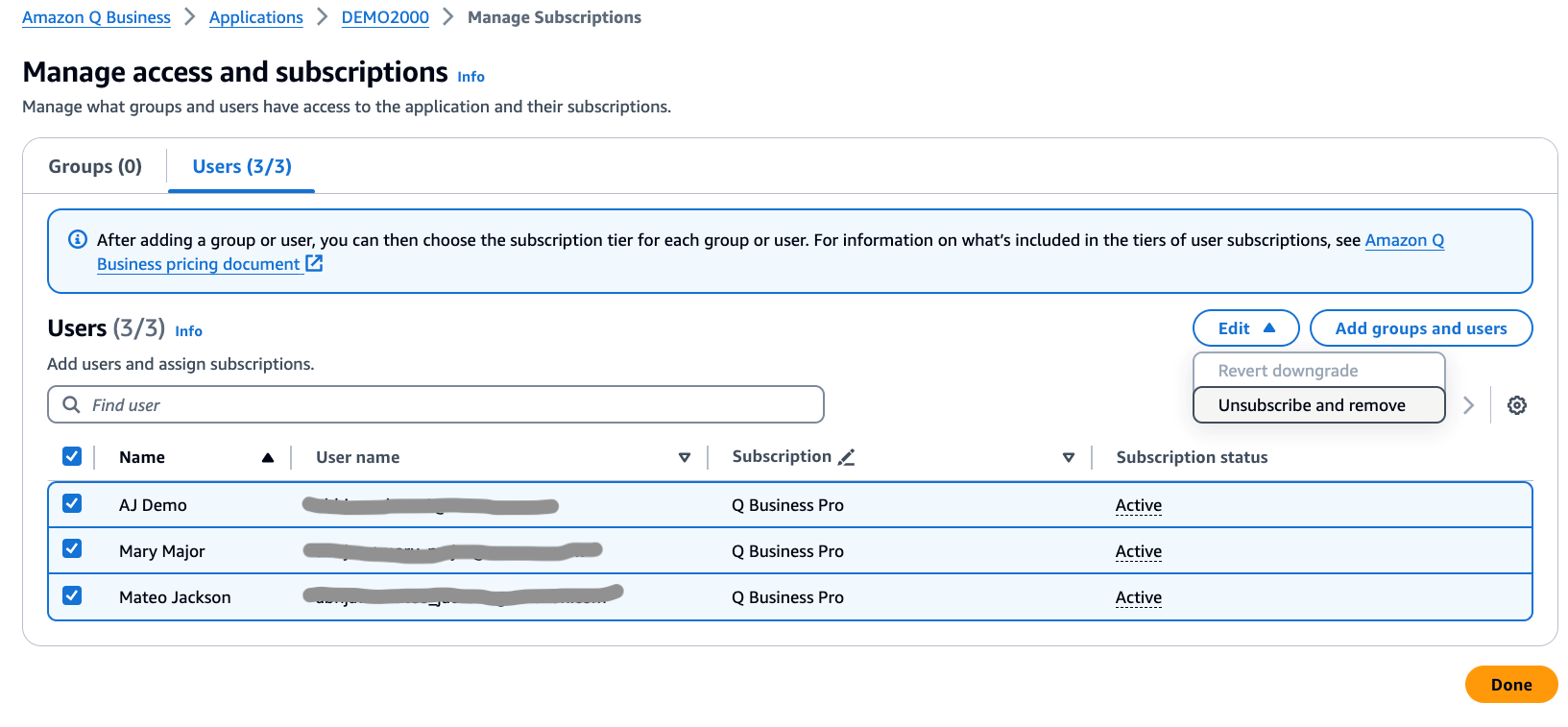The width and height of the screenshot is (1568, 727).
Task: Click Info link beside page title
Action: click(x=470, y=77)
